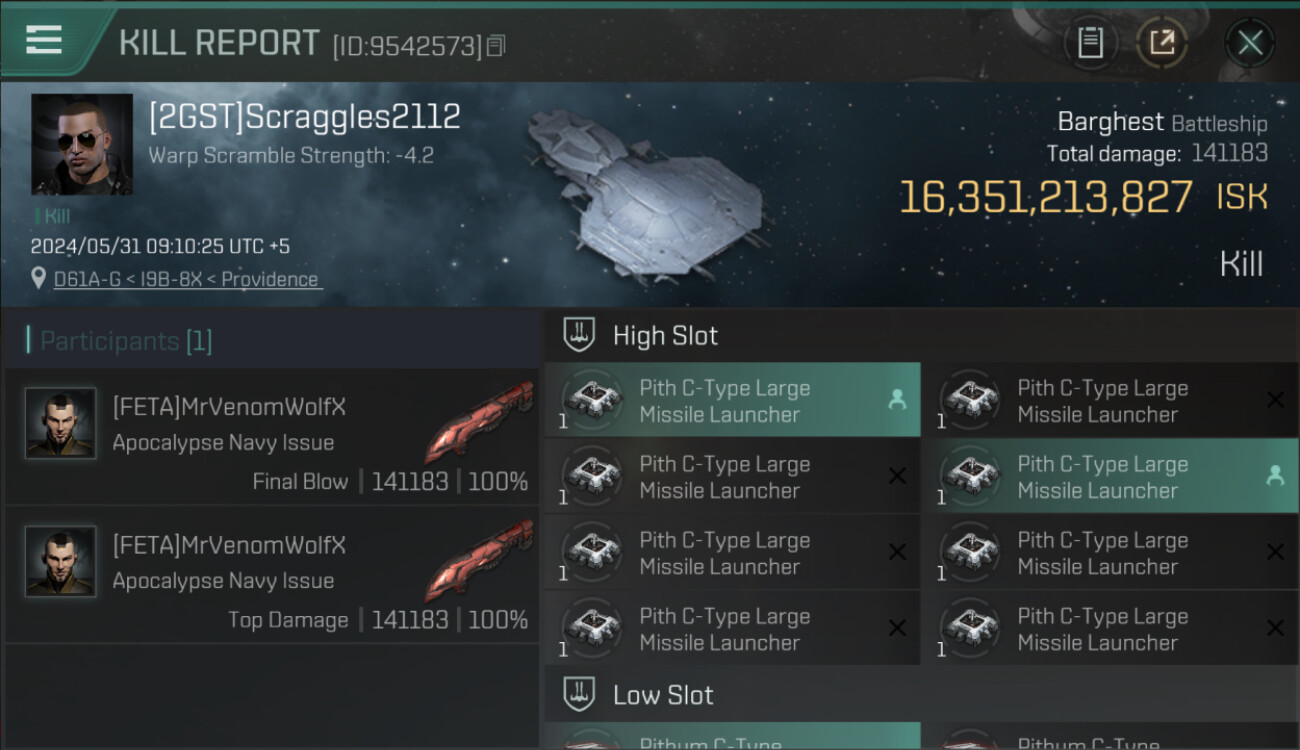Select the bottom-left Pith C-Type launcher
This screenshot has height=750, width=1300.
pyautogui.click(x=724, y=629)
